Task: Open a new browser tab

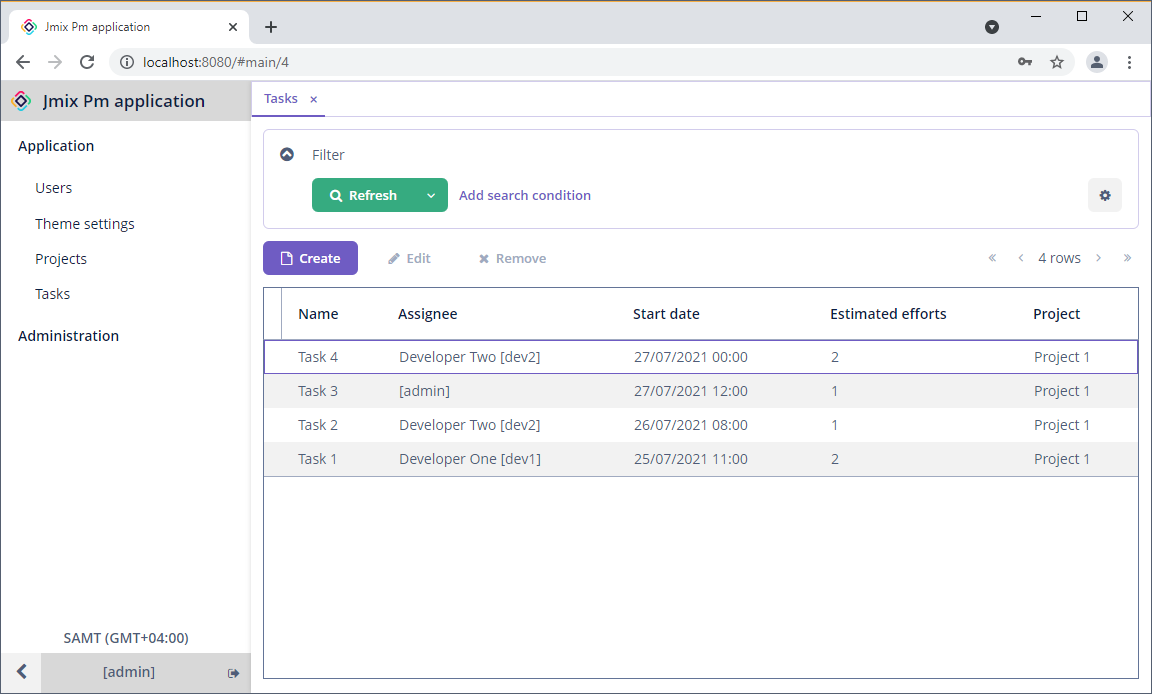Action: 271,27
